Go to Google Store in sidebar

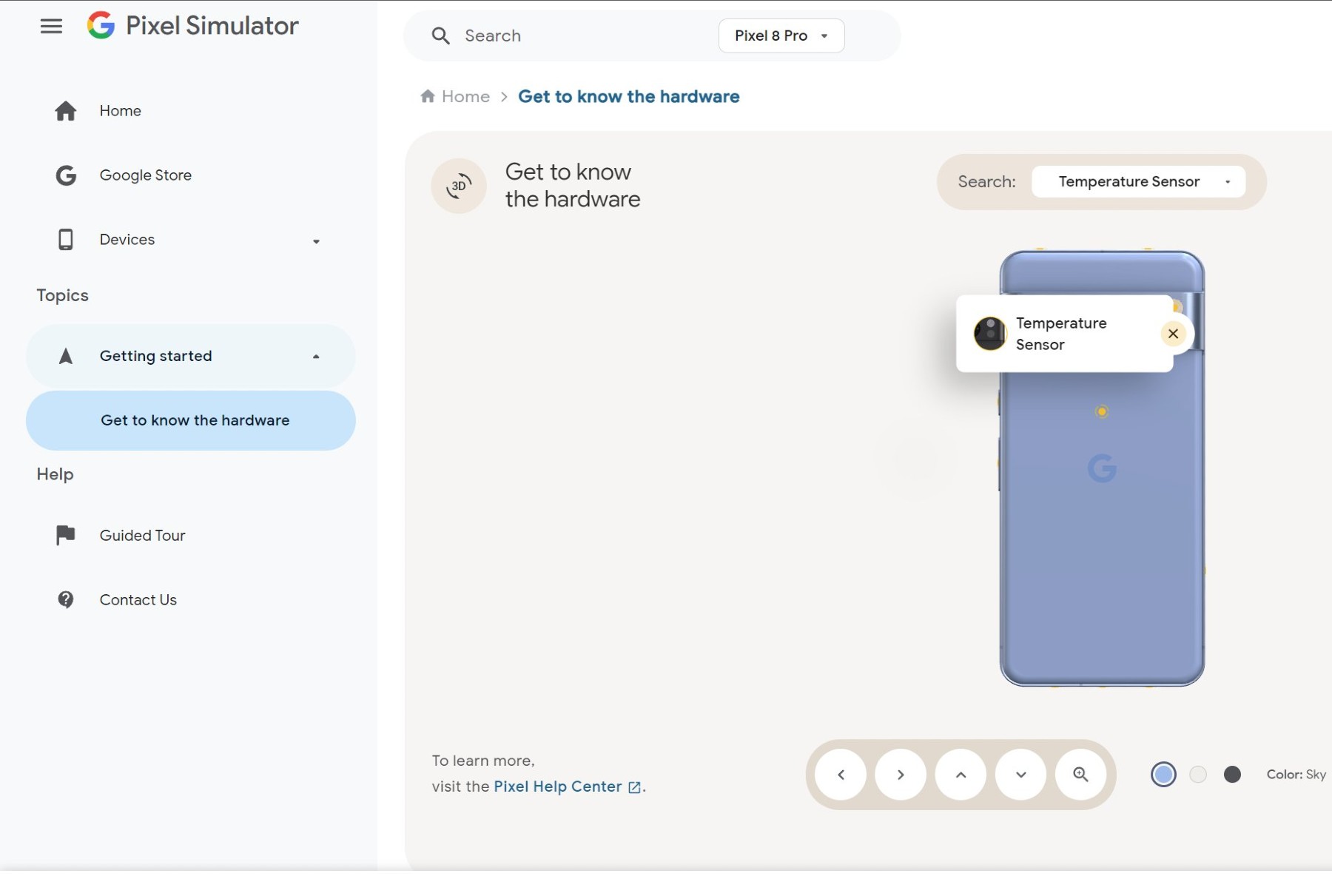(x=146, y=175)
